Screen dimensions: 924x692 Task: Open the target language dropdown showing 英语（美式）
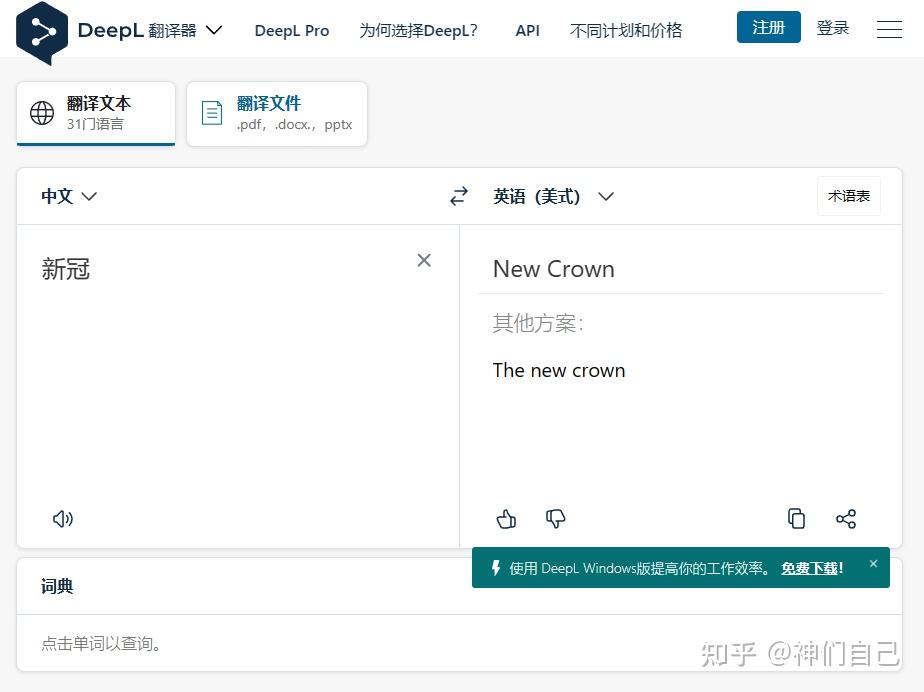tap(554, 196)
